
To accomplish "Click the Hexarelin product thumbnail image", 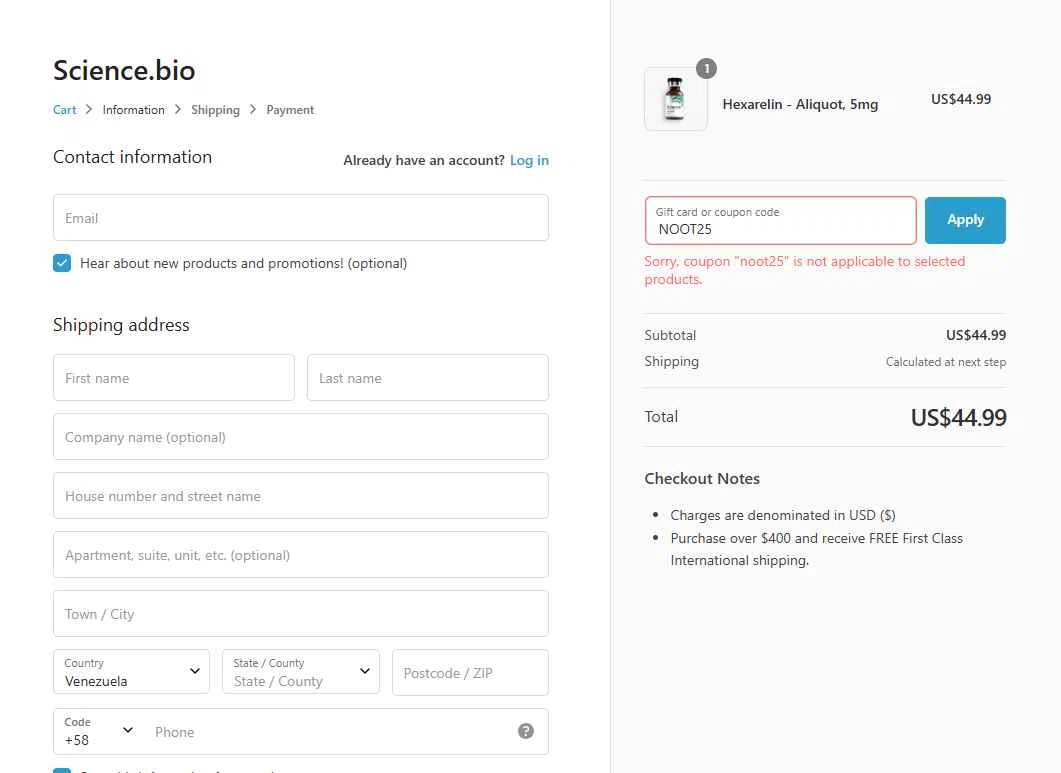I will (675, 99).
